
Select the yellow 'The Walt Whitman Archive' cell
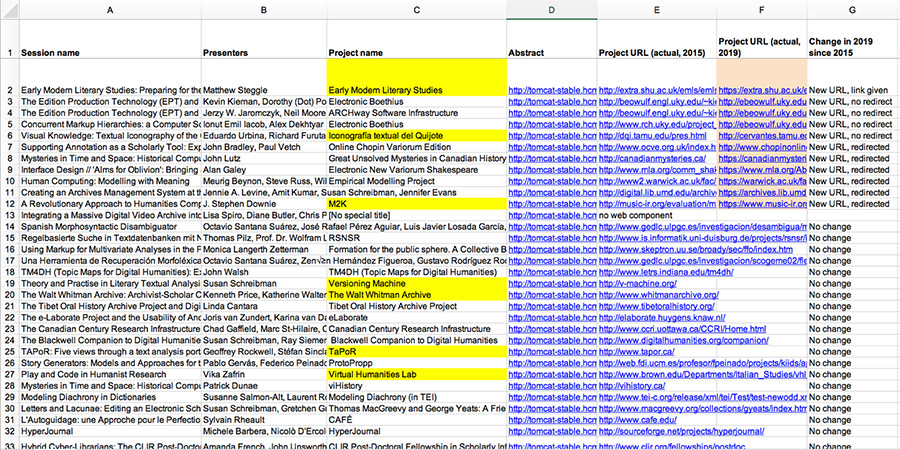click(x=417, y=295)
